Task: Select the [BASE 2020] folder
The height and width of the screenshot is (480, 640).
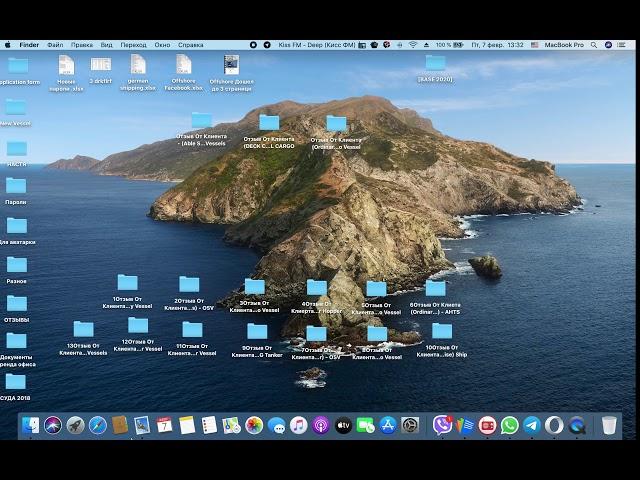Action: [x=436, y=69]
